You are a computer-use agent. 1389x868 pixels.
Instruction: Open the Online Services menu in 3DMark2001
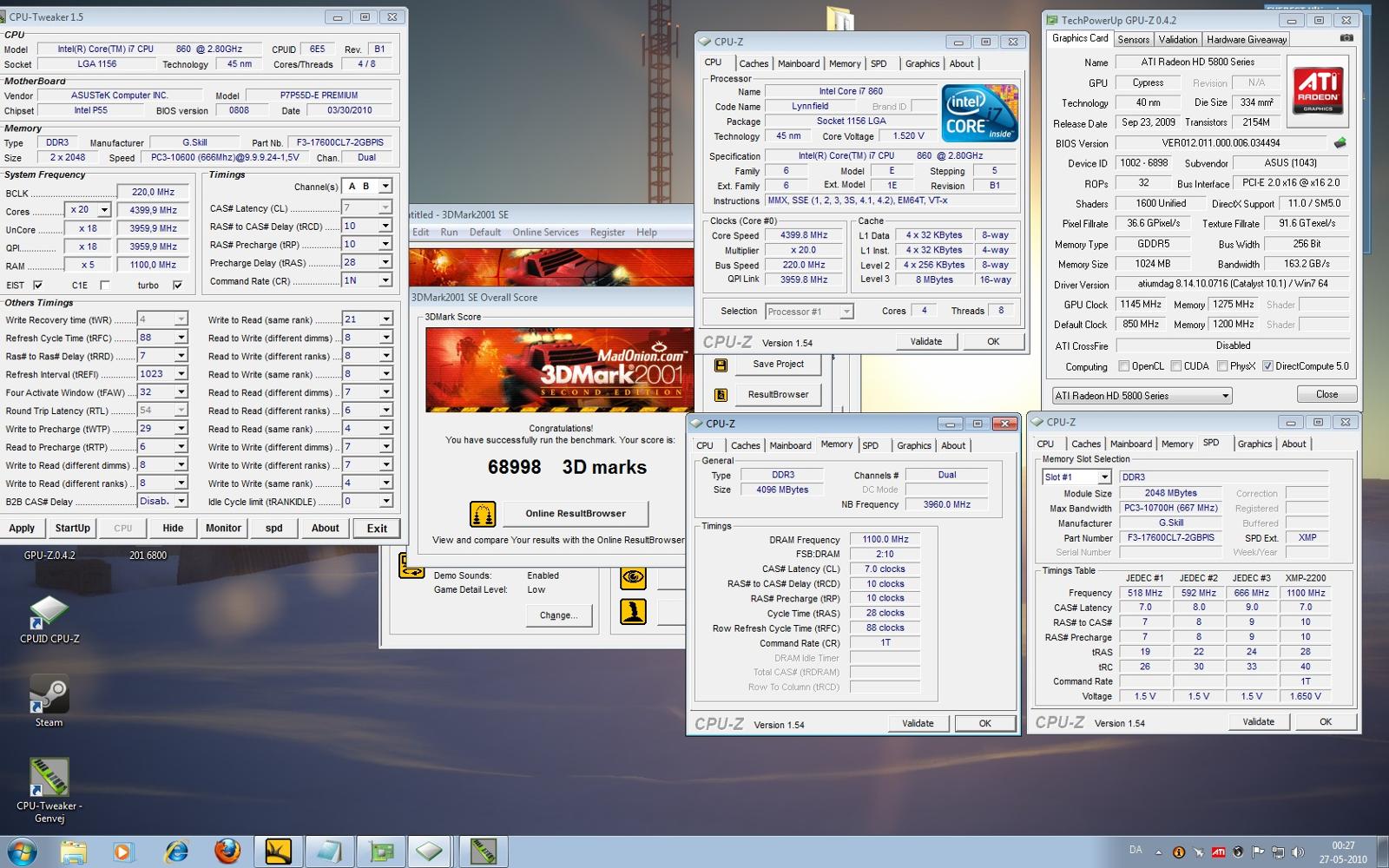click(x=545, y=233)
